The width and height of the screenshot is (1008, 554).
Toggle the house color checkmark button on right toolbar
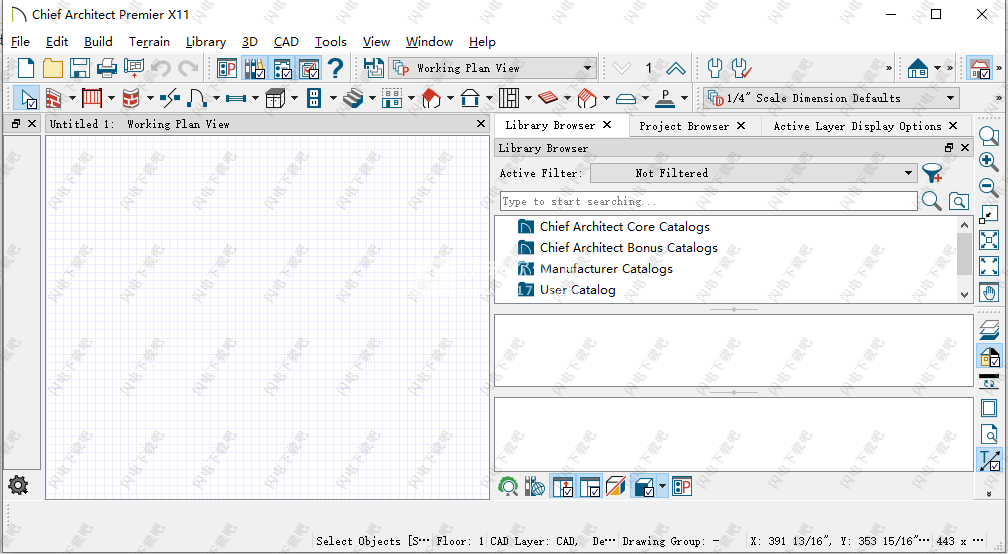click(x=989, y=356)
